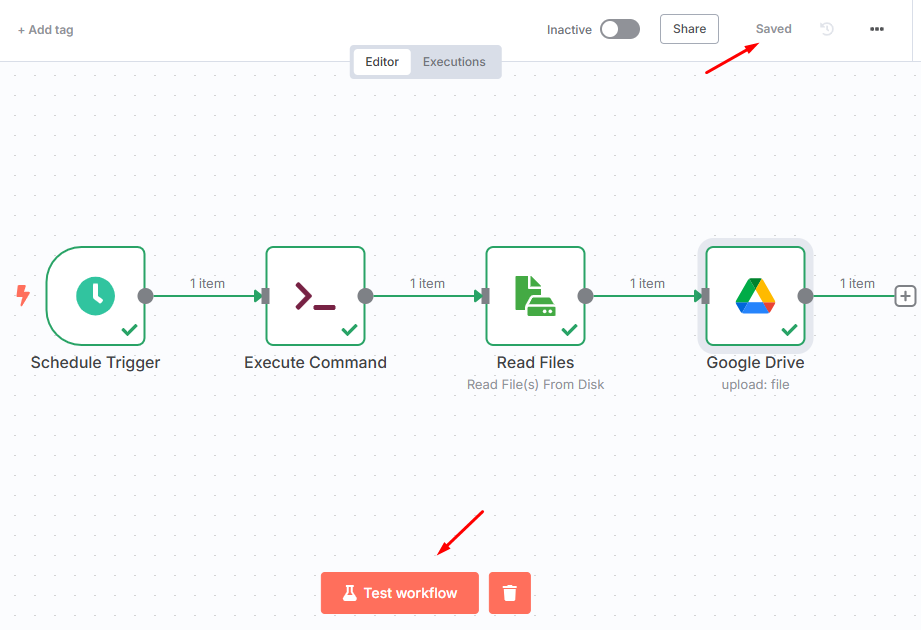921x630 pixels.
Task: Click the Execute Command name label
Action: coord(315,362)
